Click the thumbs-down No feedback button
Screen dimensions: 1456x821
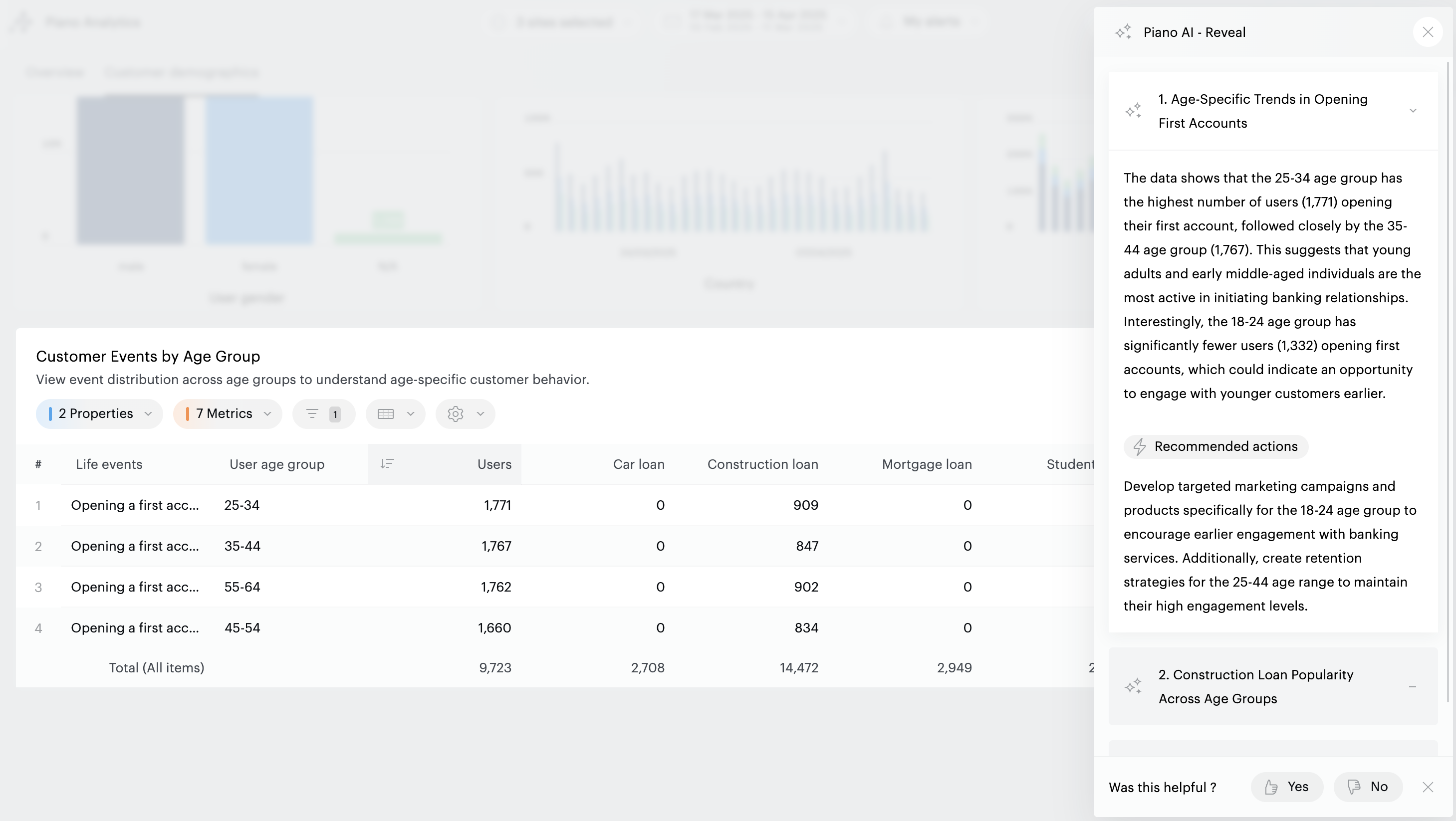pyautogui.click(x=1368, y=787)
